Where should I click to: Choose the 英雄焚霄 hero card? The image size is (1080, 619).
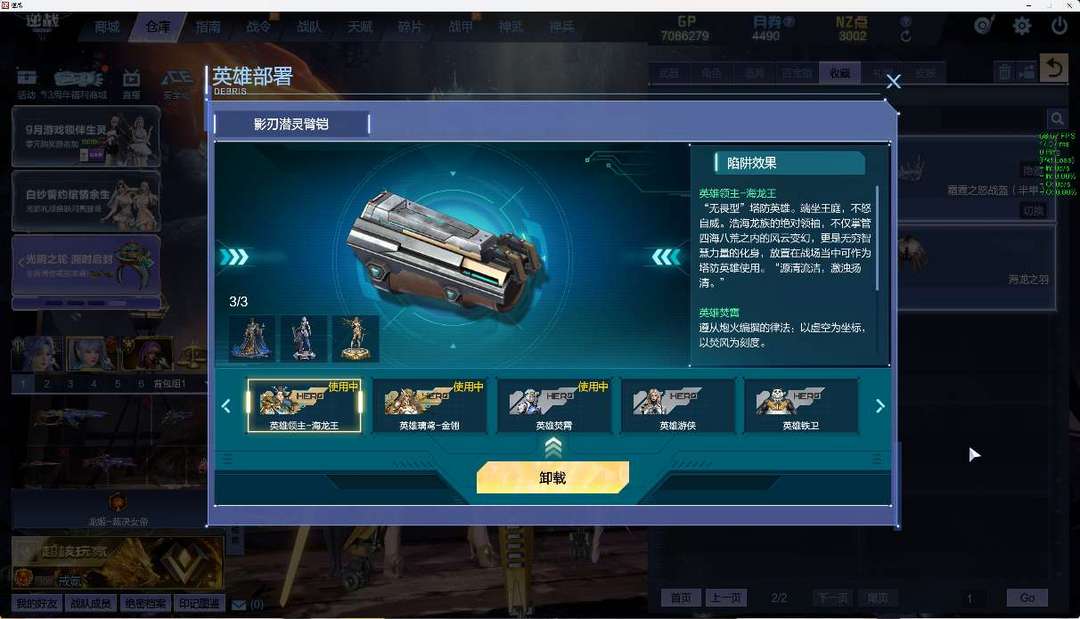coord(554,406)
